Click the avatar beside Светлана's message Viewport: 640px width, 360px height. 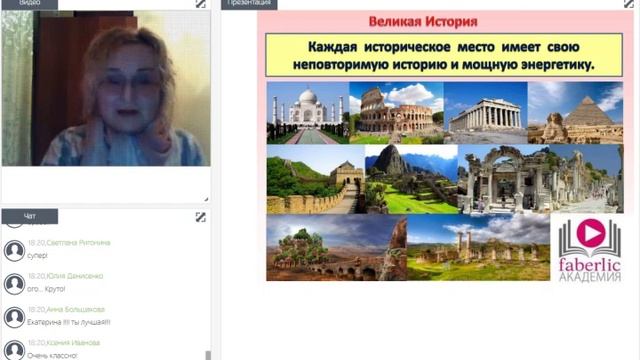(x=14, y=250)
